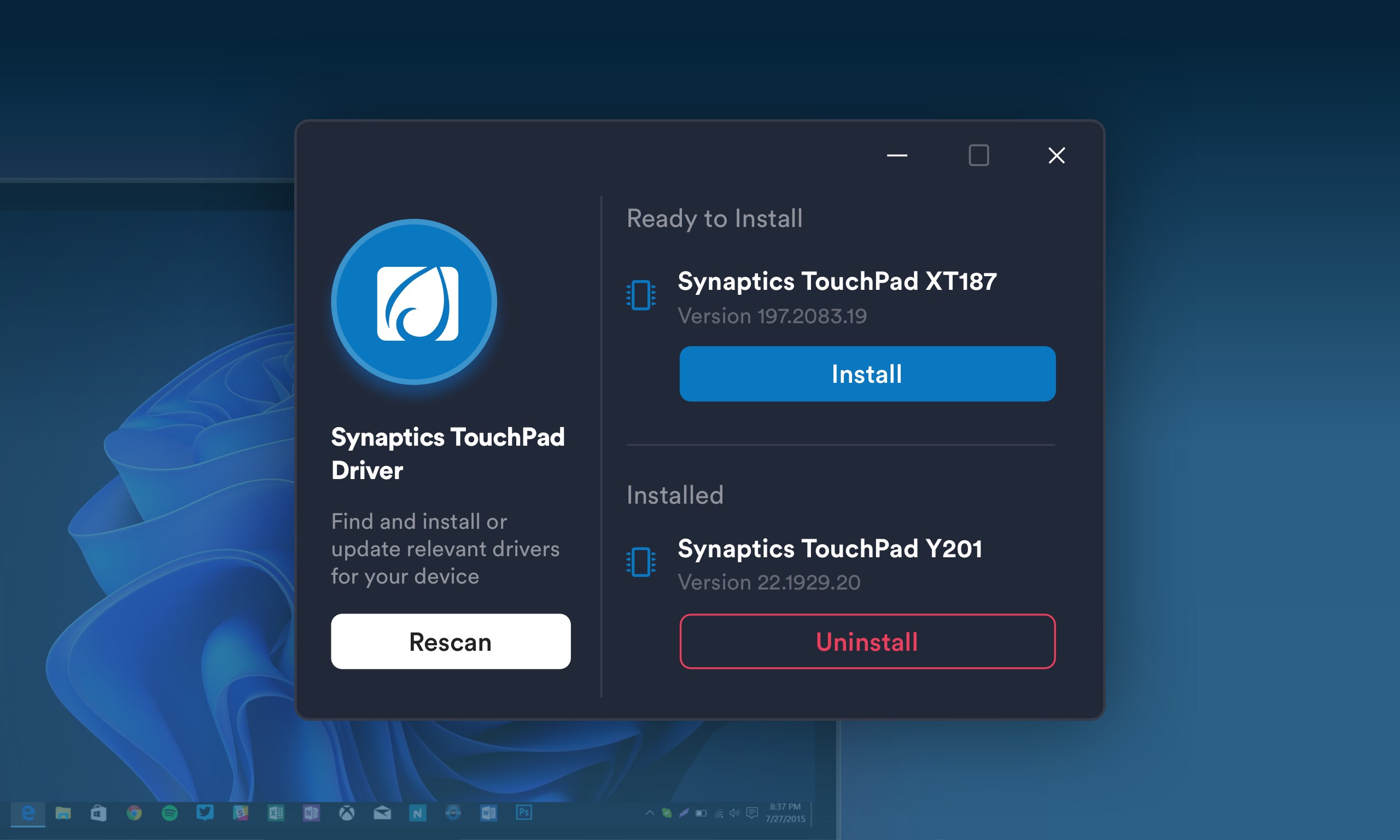The height and width of the screenshot is (840, 1400).
Task: Select the Synaptics TouchPad Y201 entry title
Action: [x=830, y=549]
